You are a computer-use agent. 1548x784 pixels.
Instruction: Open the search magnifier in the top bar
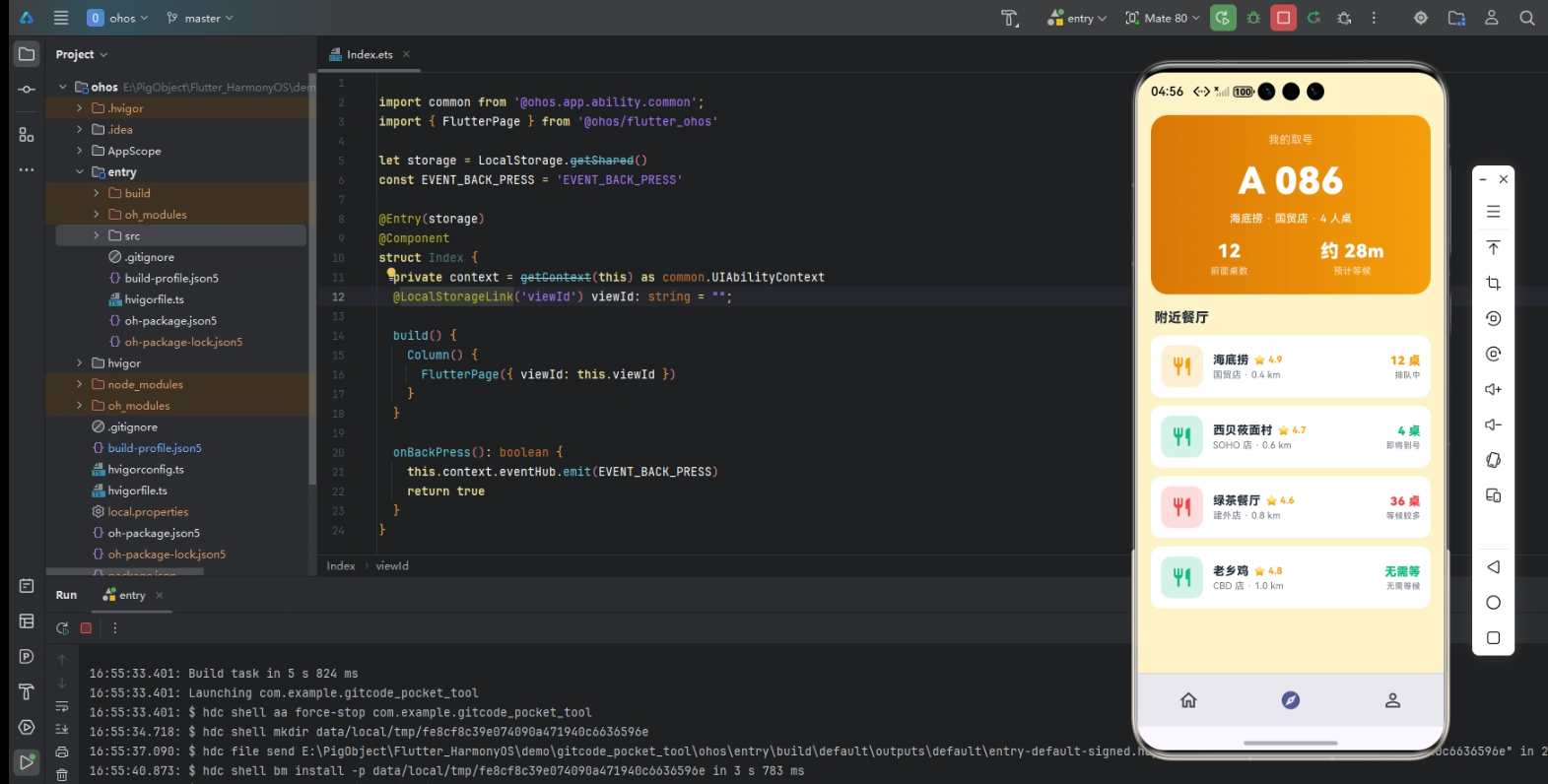pos(1526,18)
